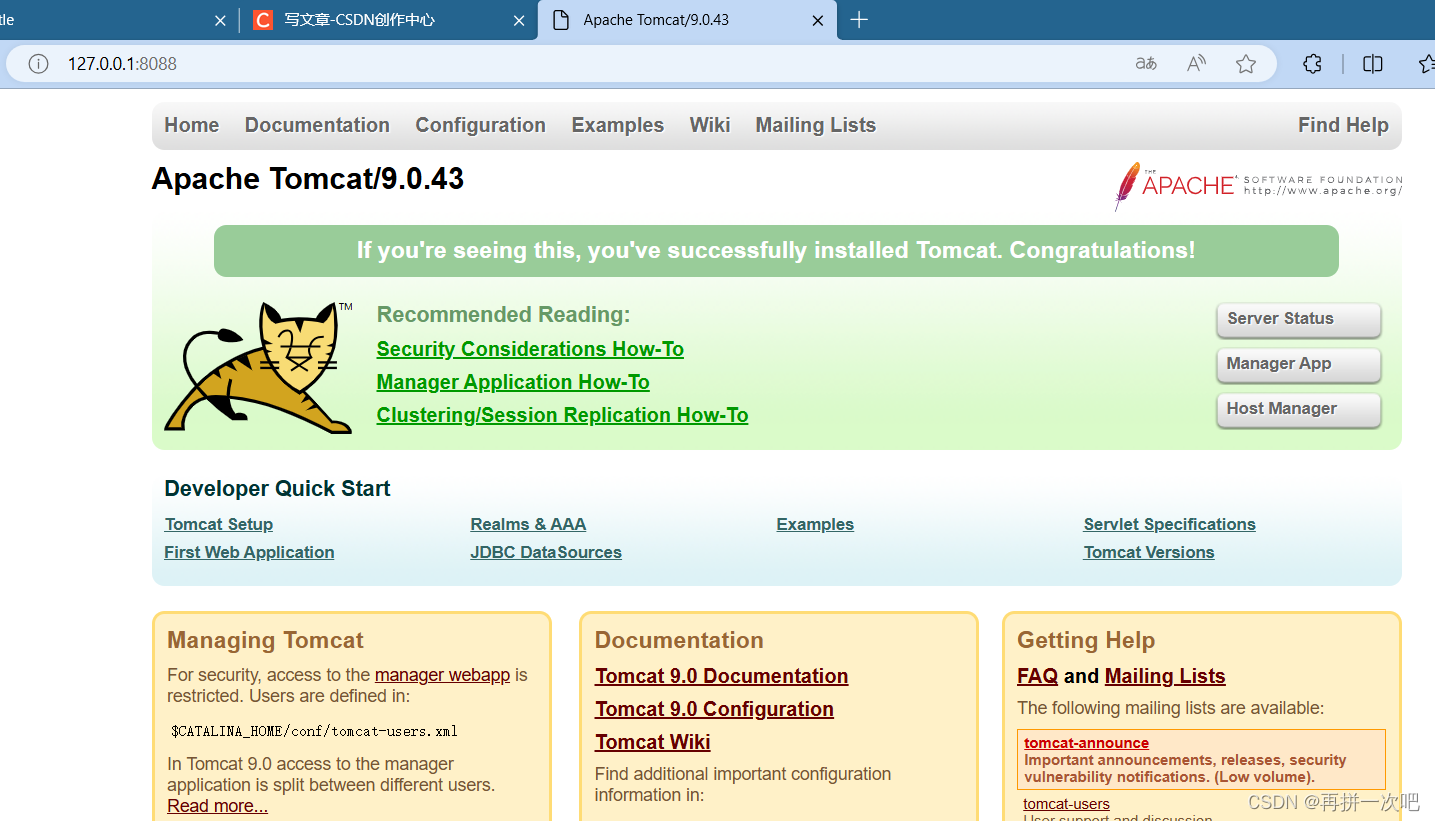Add page to favorites with star icon
The height and width of the screenshot is (821, 1435).
1245,64
